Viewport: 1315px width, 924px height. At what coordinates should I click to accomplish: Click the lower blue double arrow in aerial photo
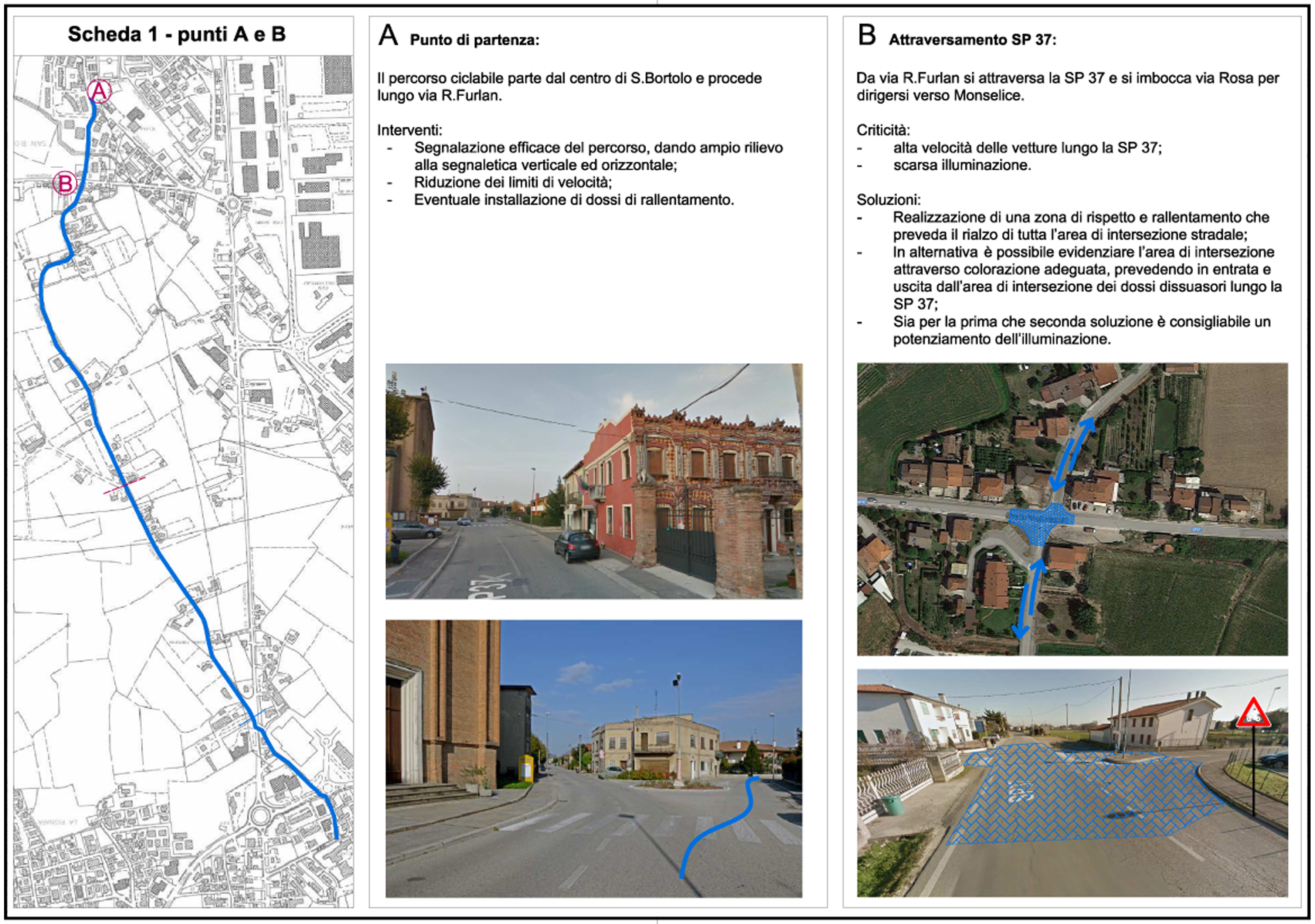[x=1029, y=599]
